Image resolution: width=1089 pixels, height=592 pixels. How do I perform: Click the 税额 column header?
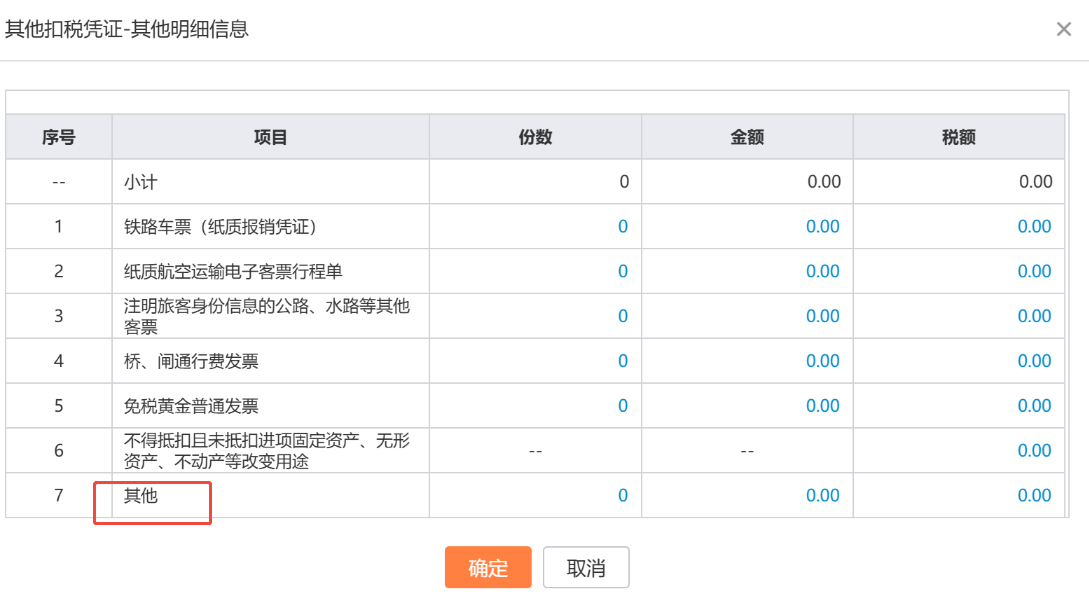click(958, 138)
